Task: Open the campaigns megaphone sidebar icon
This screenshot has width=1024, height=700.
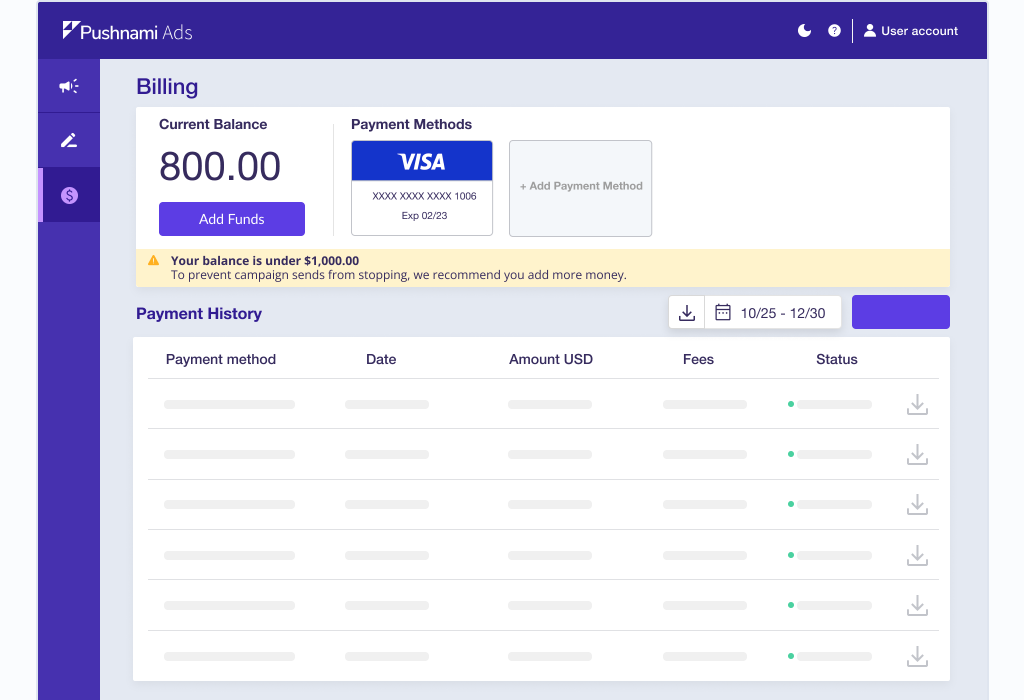Action: click(68, 86)
